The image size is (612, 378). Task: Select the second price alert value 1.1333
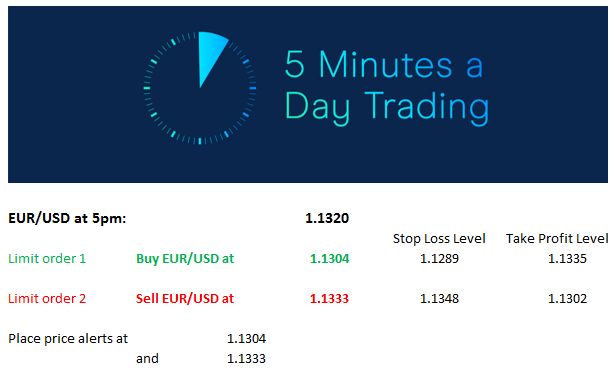pyautogui.click(x=246, y=358)
